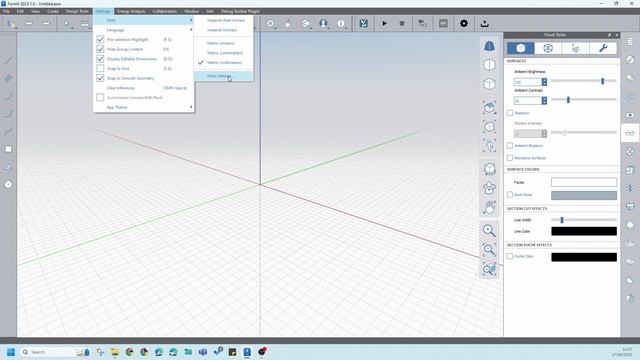Screen dimensions: 640x360
Task: Click the Stop button in the toolbar
Action: (x=402, y=24)
